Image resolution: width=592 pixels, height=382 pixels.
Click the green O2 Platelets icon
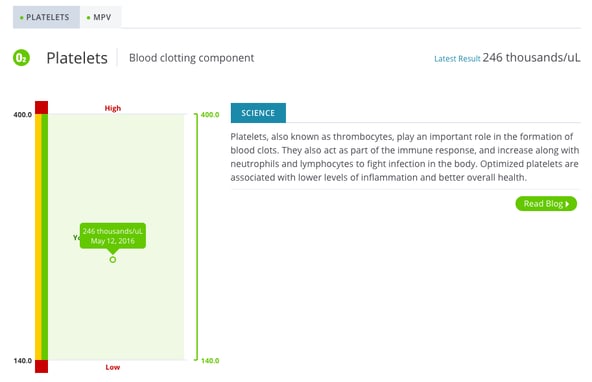(21, 58)
